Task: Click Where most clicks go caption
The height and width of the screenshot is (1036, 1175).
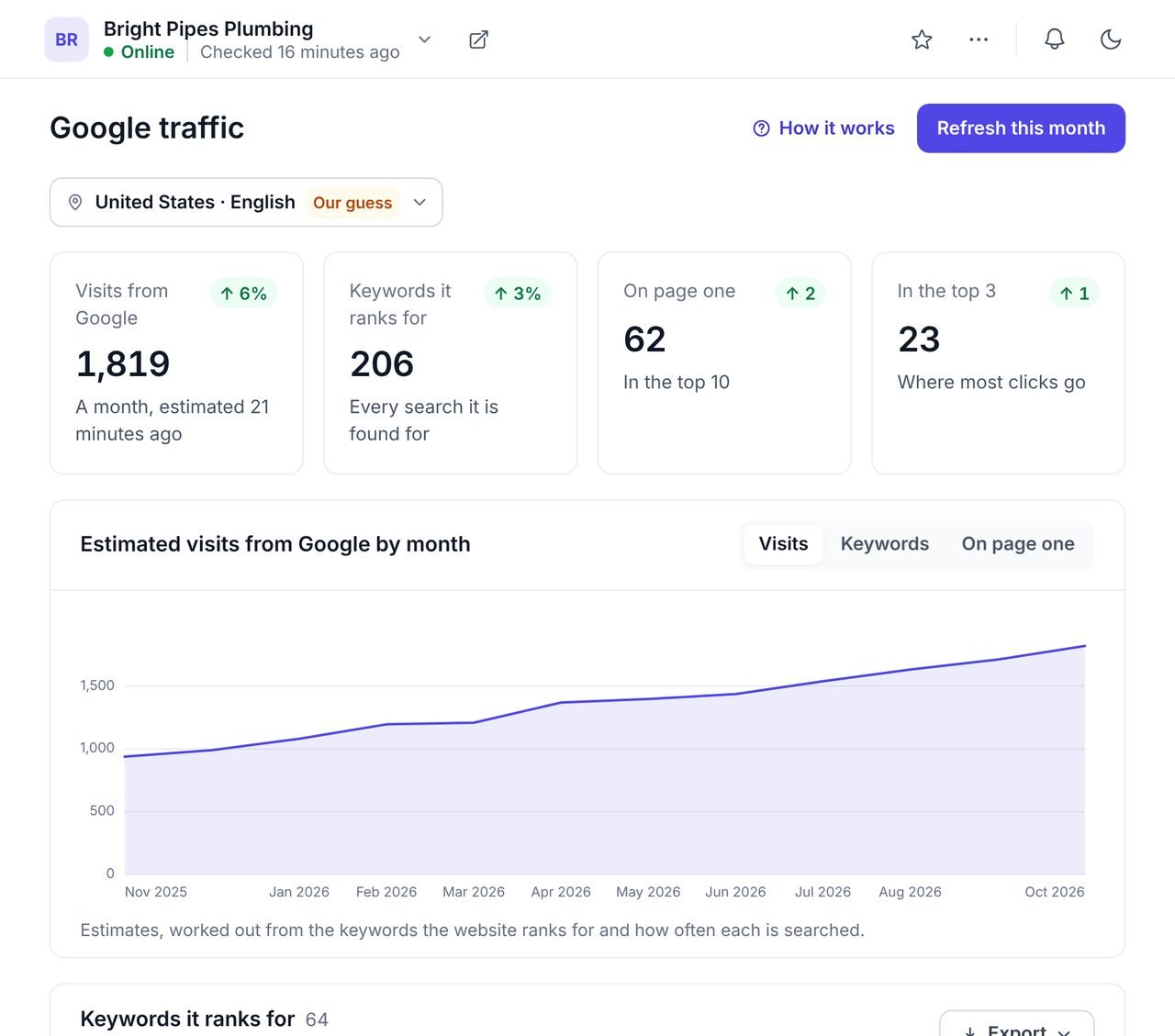Action: [991, 383]
